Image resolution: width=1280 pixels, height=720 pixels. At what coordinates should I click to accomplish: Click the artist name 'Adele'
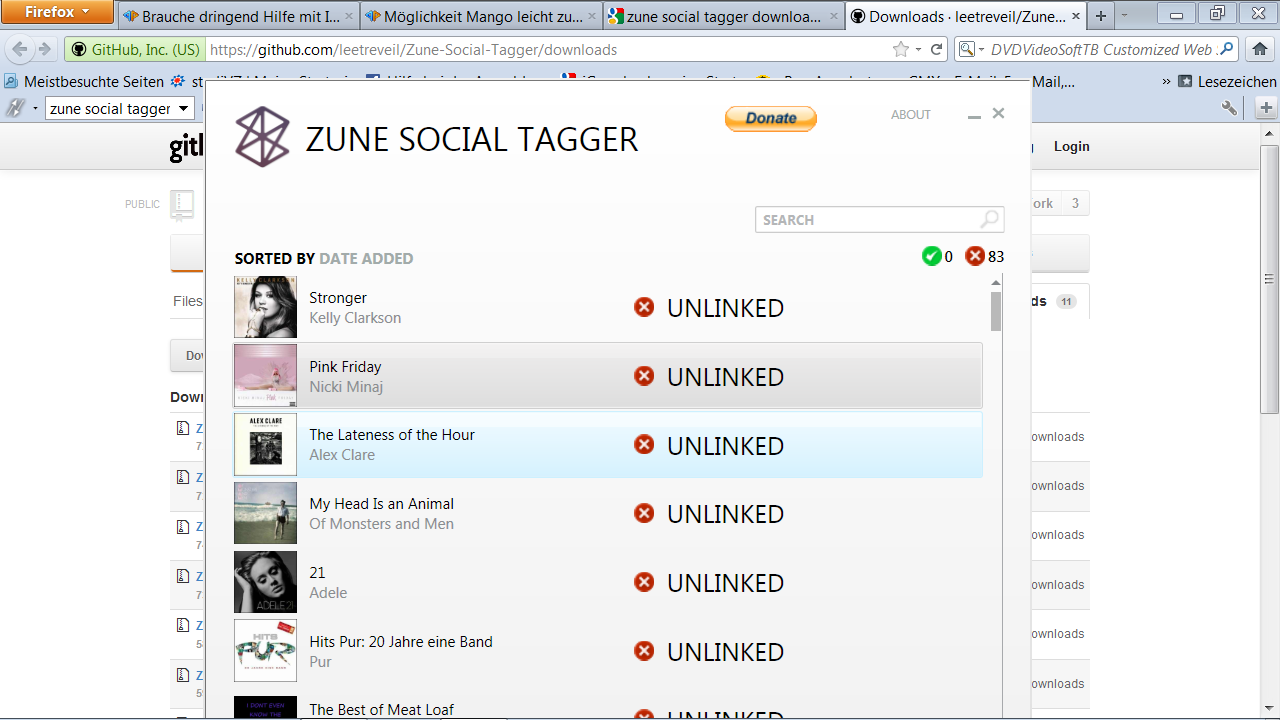(x=328, y=593)
